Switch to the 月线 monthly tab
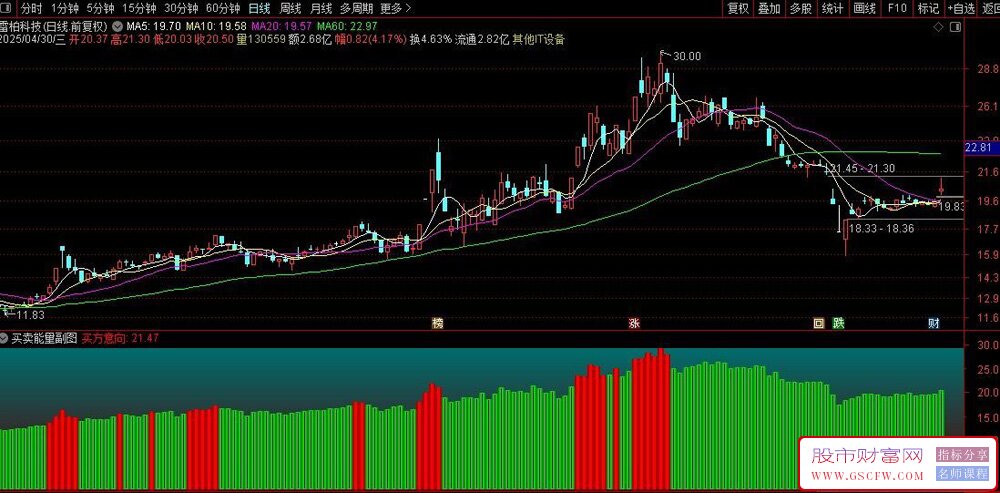Screen dimensions: 1000x493 [x=321, y=8]
